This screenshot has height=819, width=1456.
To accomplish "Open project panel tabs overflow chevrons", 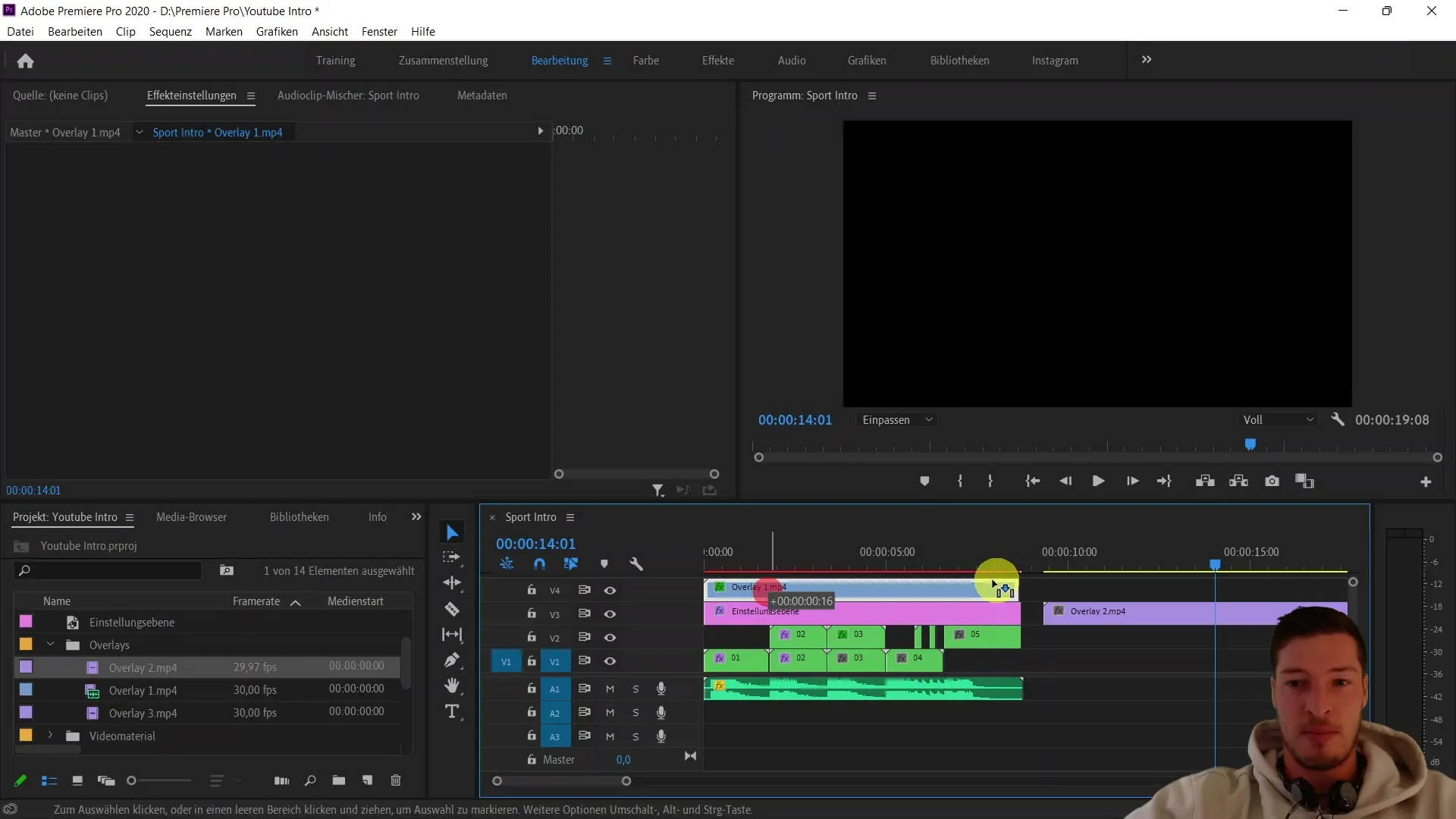I will pos(416,516).
